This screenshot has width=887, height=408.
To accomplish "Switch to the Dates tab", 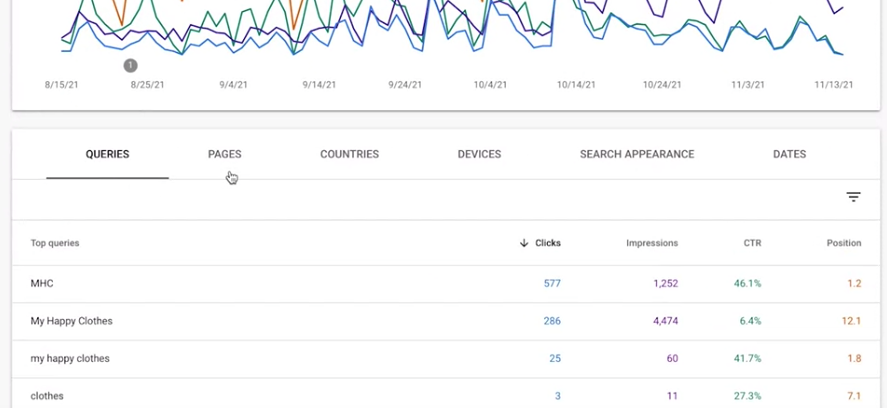I will [x=789, y=154].
